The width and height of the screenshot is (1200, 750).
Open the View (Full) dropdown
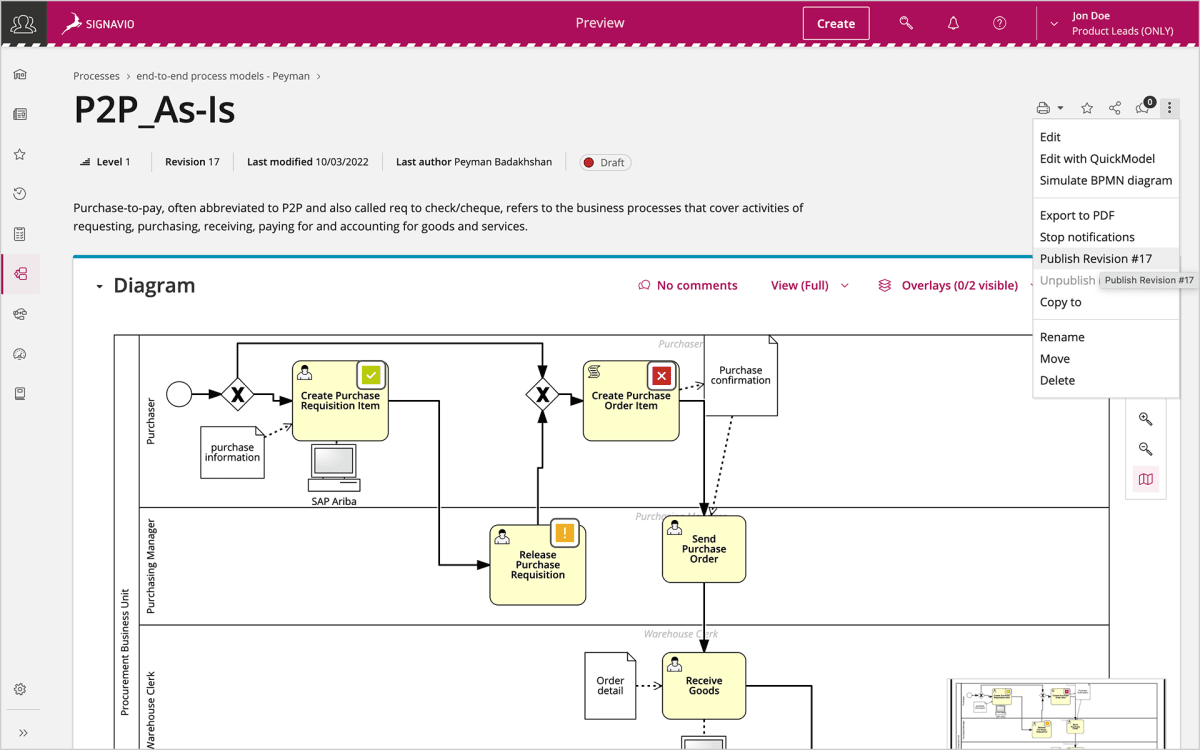click(809, 286)
